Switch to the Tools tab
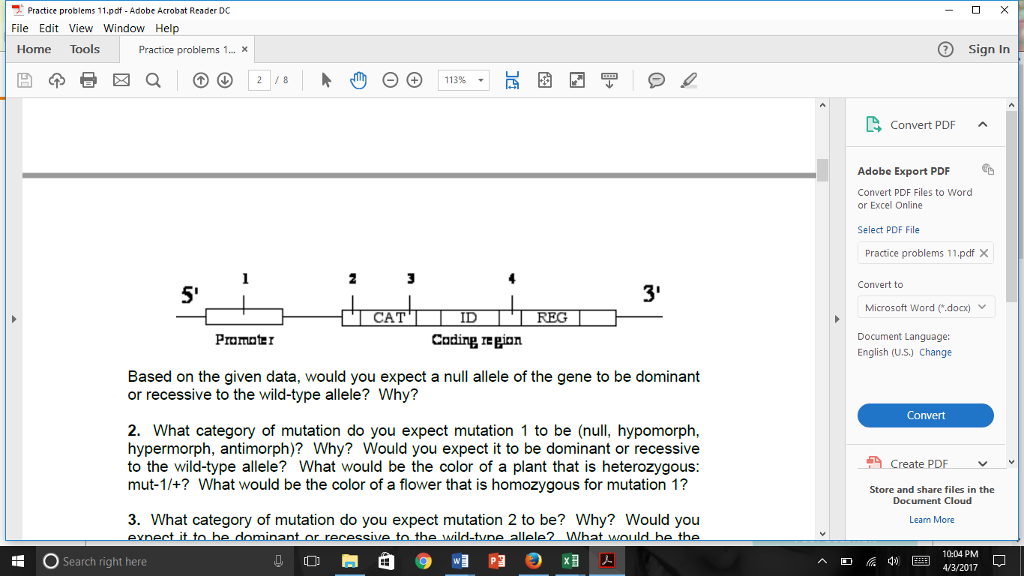 (x=85, y=48)
